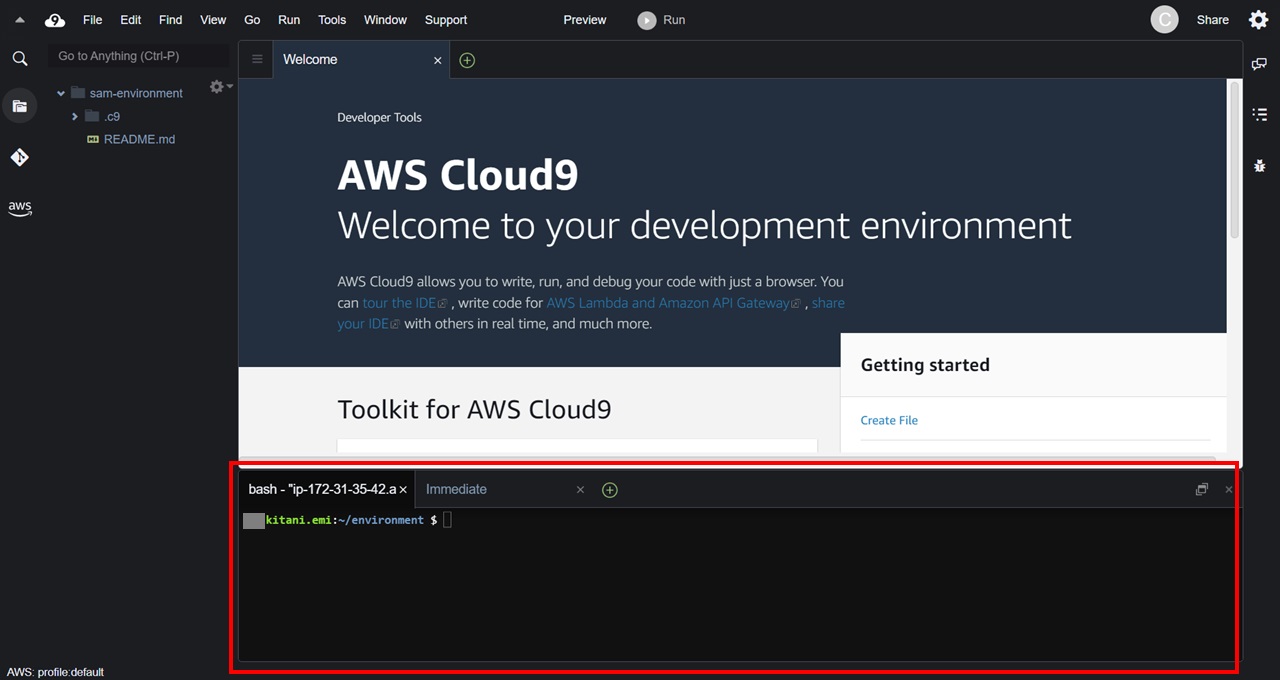Open the Support menu

coord(446,20)
